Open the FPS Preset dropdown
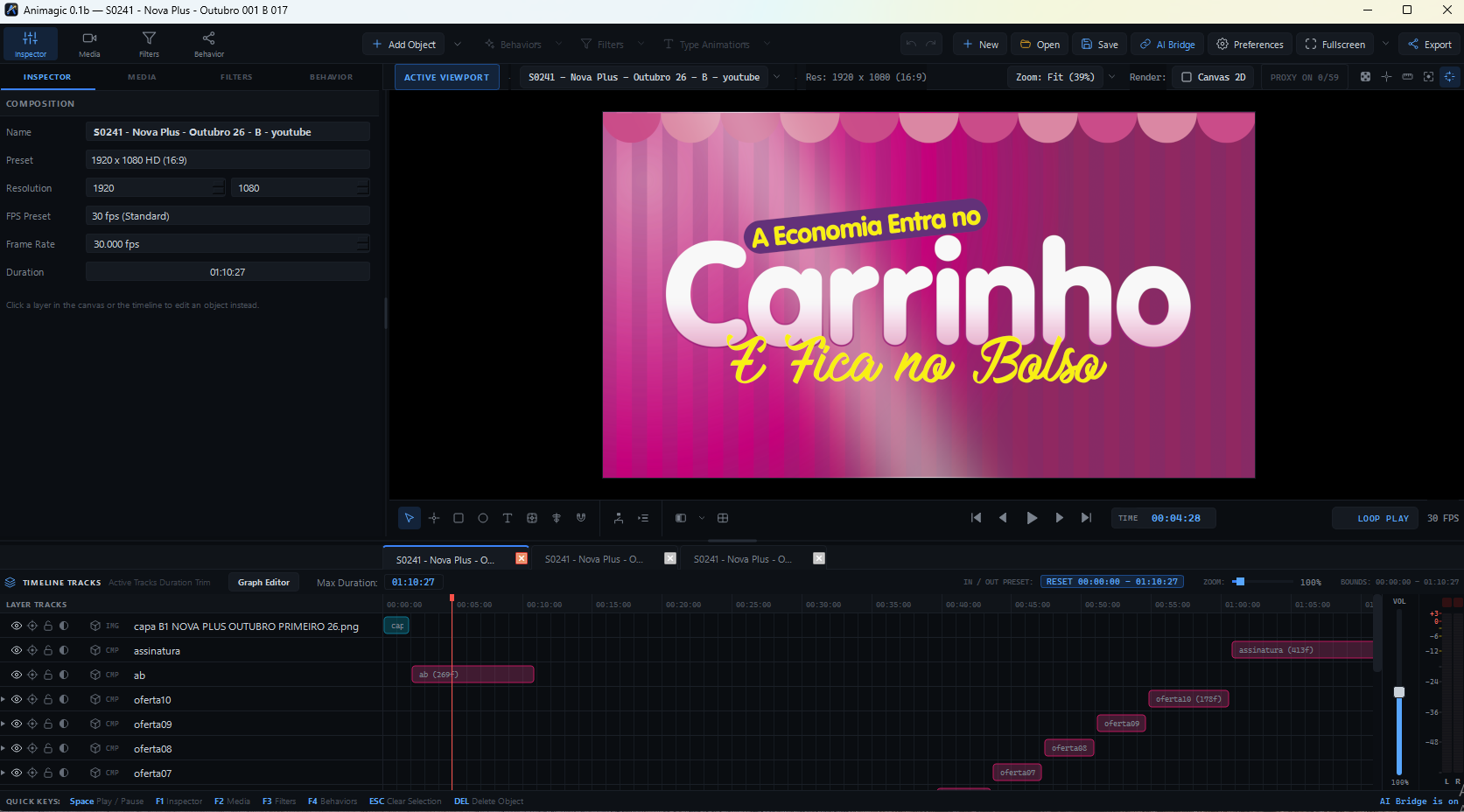The width and height of the screenshot is (1464, 812). (228, 216)
